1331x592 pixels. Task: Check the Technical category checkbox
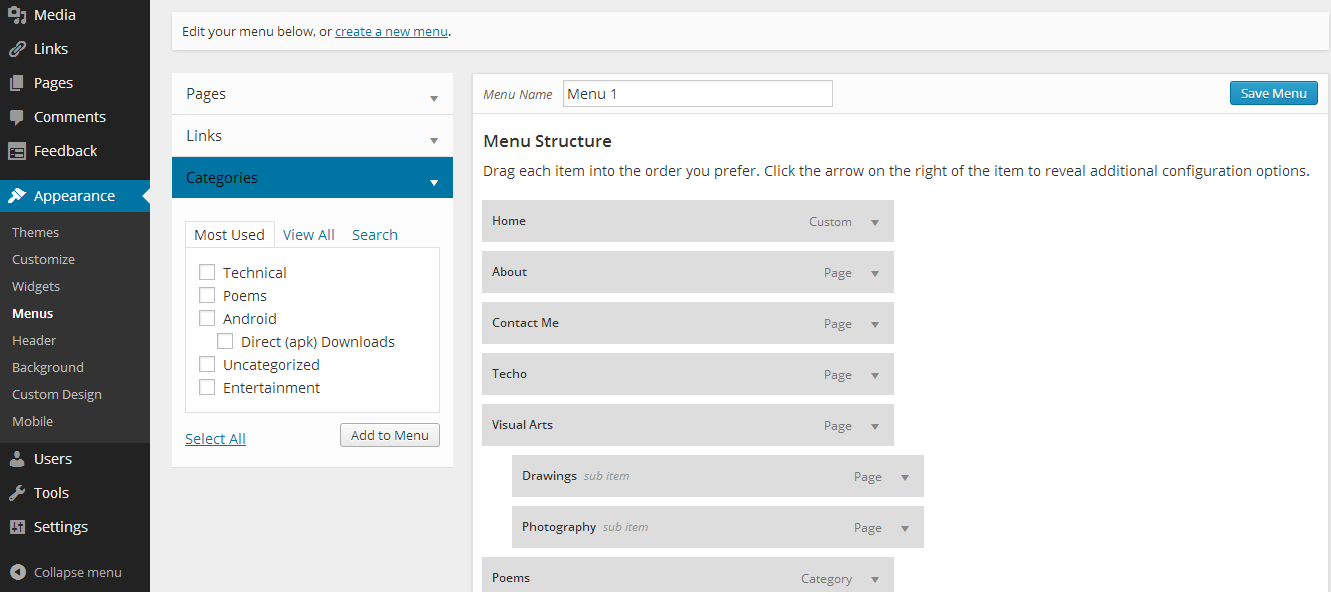[x=207, y=272]
